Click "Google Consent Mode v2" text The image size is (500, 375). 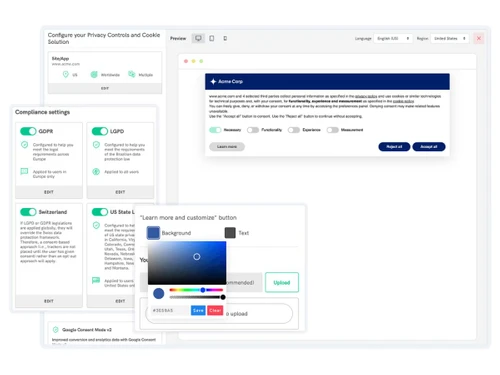click(87, 330)
